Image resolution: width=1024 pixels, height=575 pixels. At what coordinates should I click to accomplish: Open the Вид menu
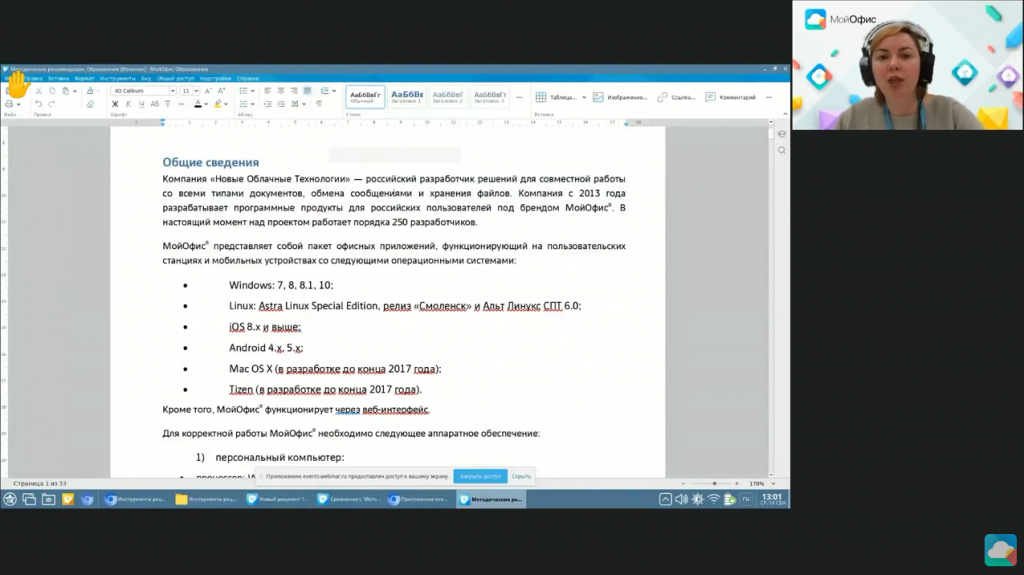[146, 78]
